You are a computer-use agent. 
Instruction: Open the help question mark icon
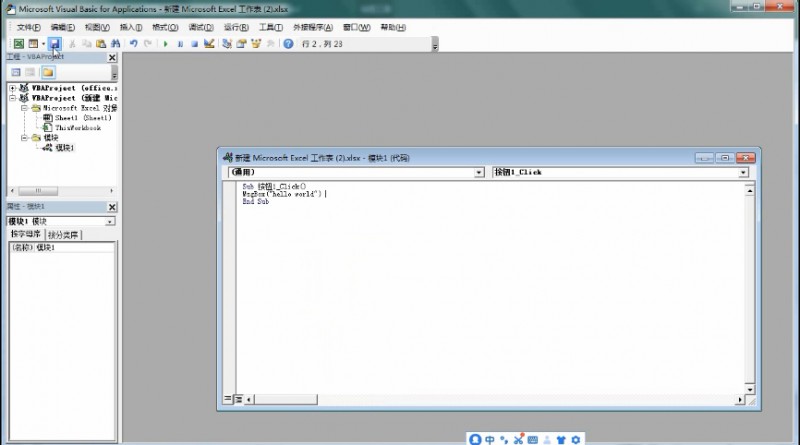pos(288,44)
